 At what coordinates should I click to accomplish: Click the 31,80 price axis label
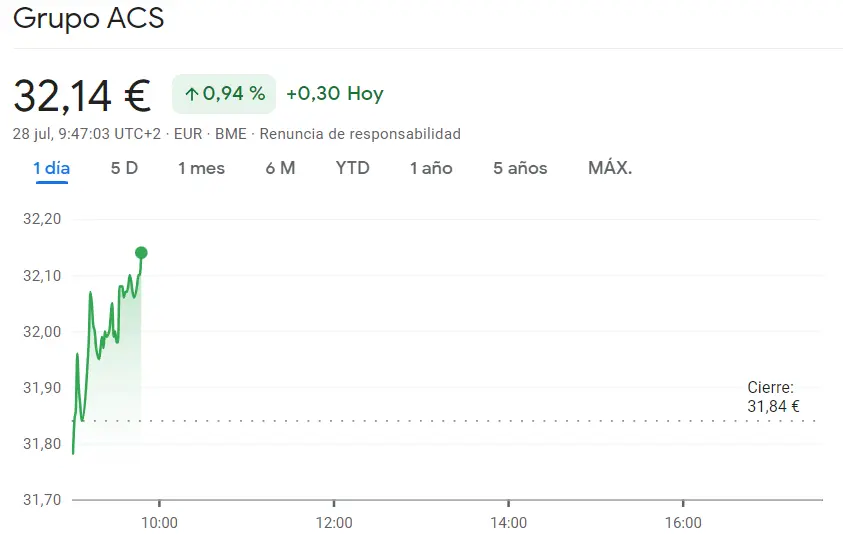tap(42, 443)
